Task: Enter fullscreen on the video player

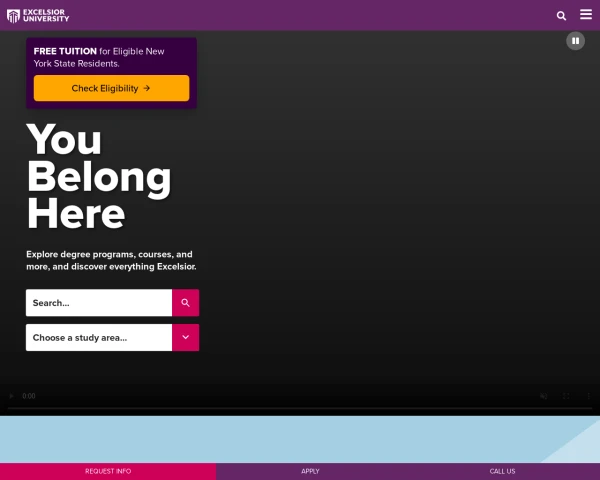Action: click(566, 396)
